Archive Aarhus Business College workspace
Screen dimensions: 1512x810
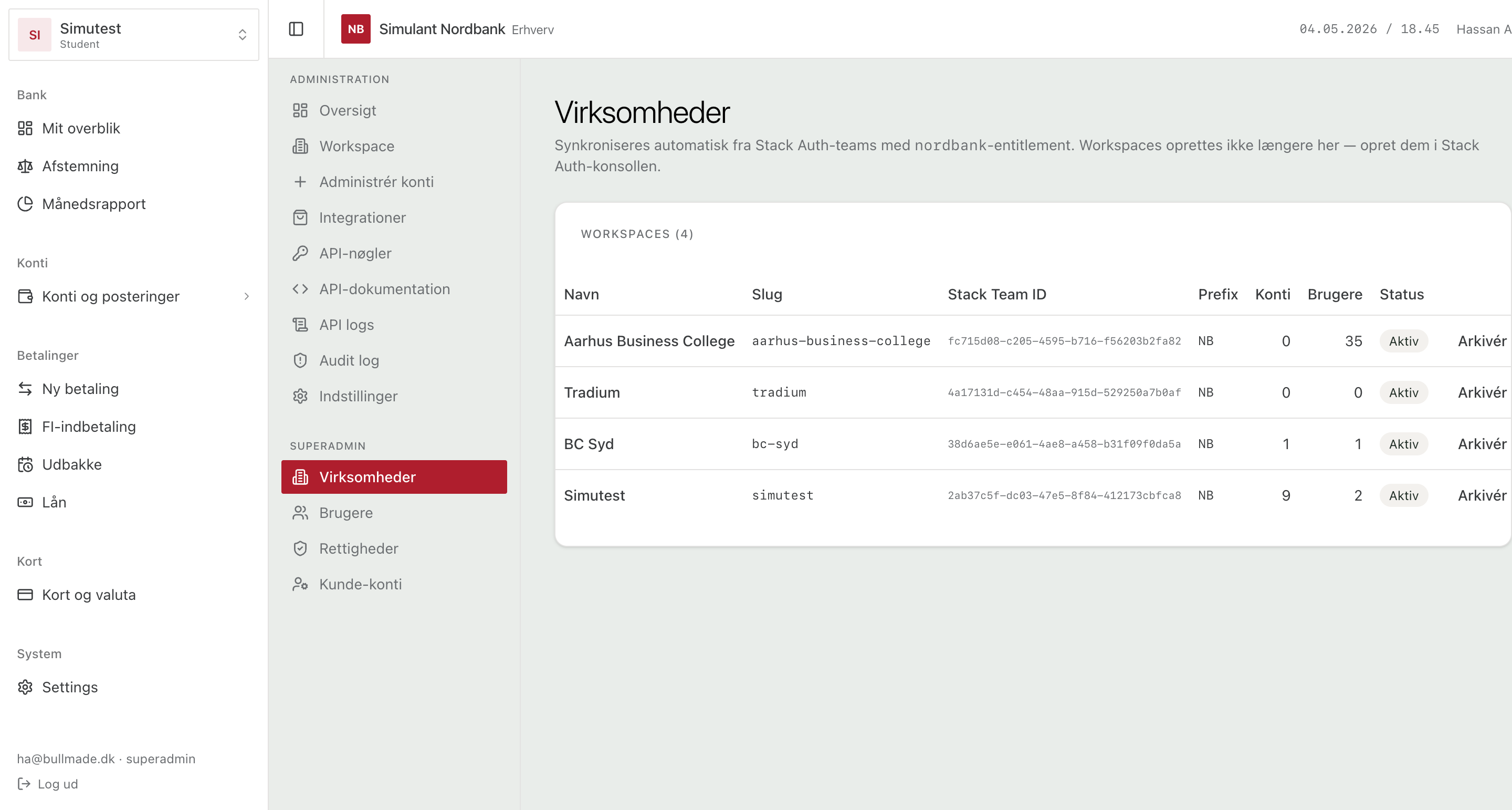tap(1482, 341)
